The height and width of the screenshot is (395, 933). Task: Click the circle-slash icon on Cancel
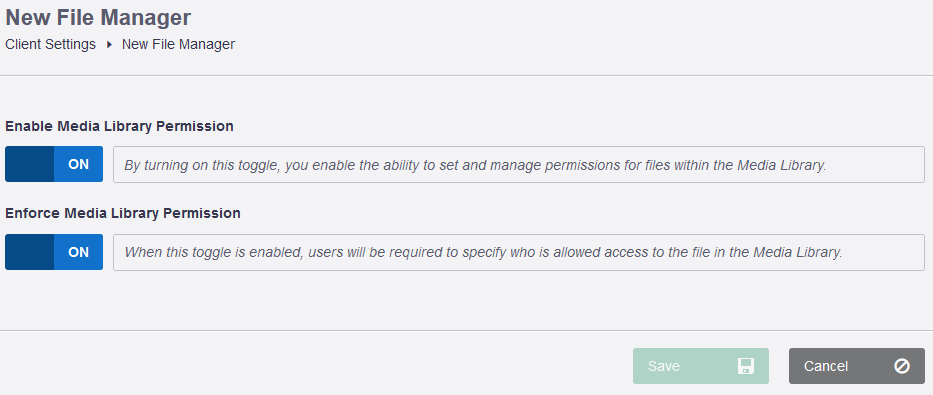(901, 366)
